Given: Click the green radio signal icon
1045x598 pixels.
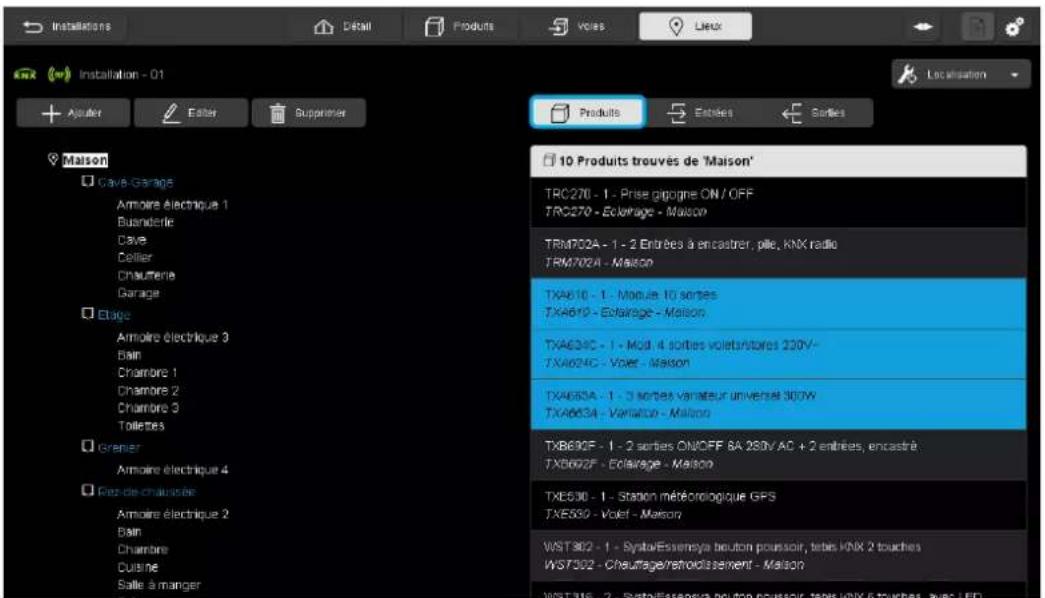Looking at the screenshot, I should pyautogui.click(x=59, y=74).
